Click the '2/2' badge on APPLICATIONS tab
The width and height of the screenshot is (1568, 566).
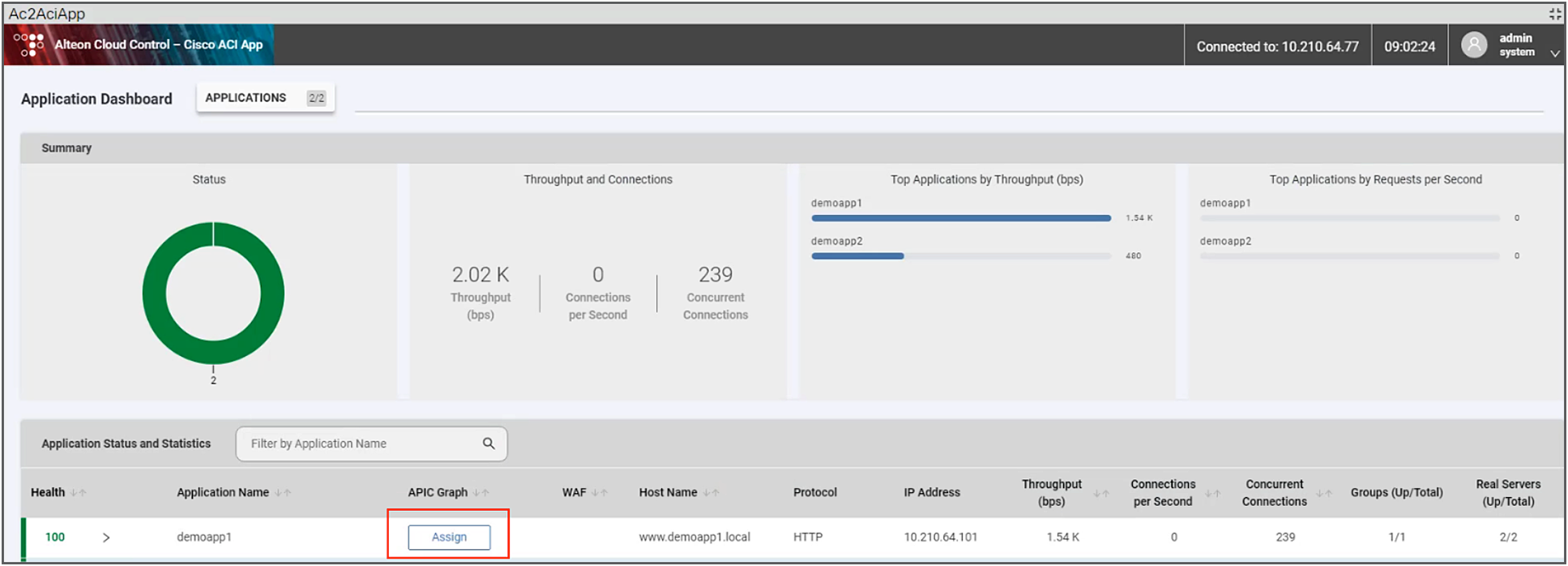[x=316, y=98]
